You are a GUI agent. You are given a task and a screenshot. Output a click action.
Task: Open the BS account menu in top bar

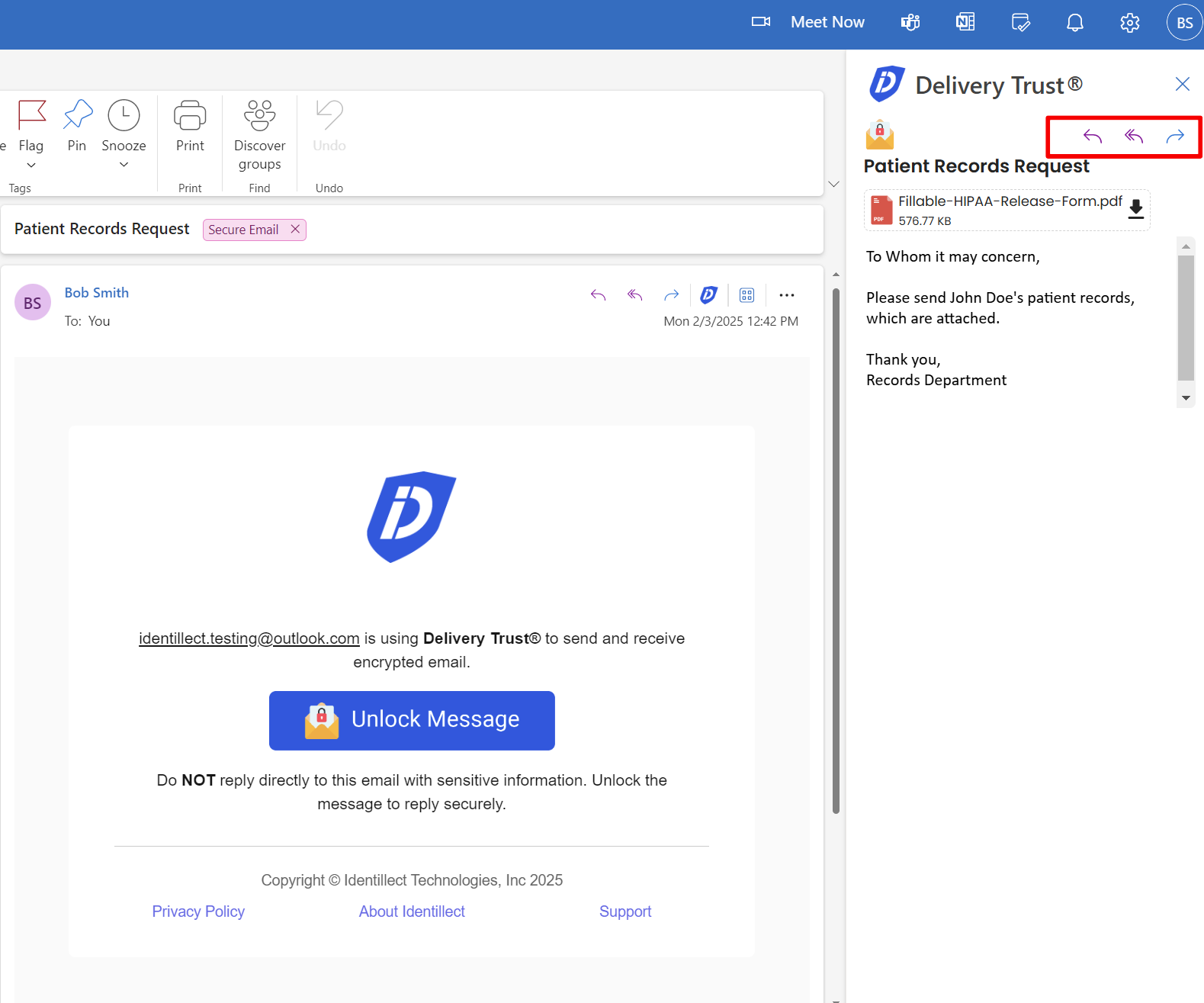point(1184,22)
